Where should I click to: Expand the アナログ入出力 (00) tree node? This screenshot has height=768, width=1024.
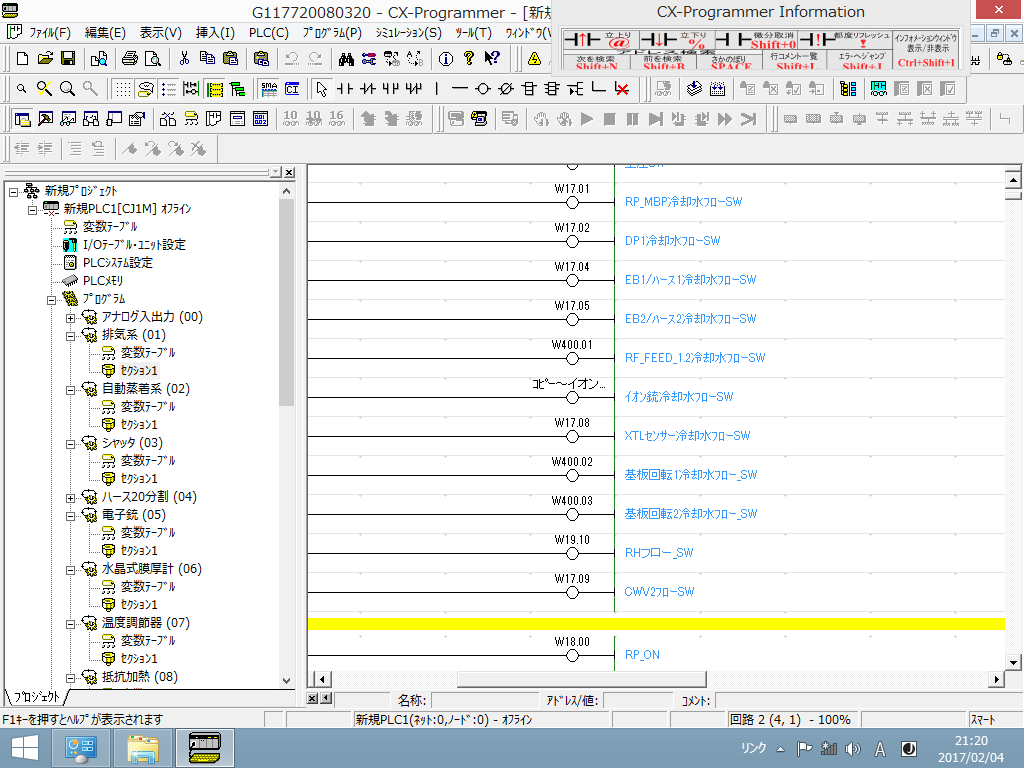71,317
